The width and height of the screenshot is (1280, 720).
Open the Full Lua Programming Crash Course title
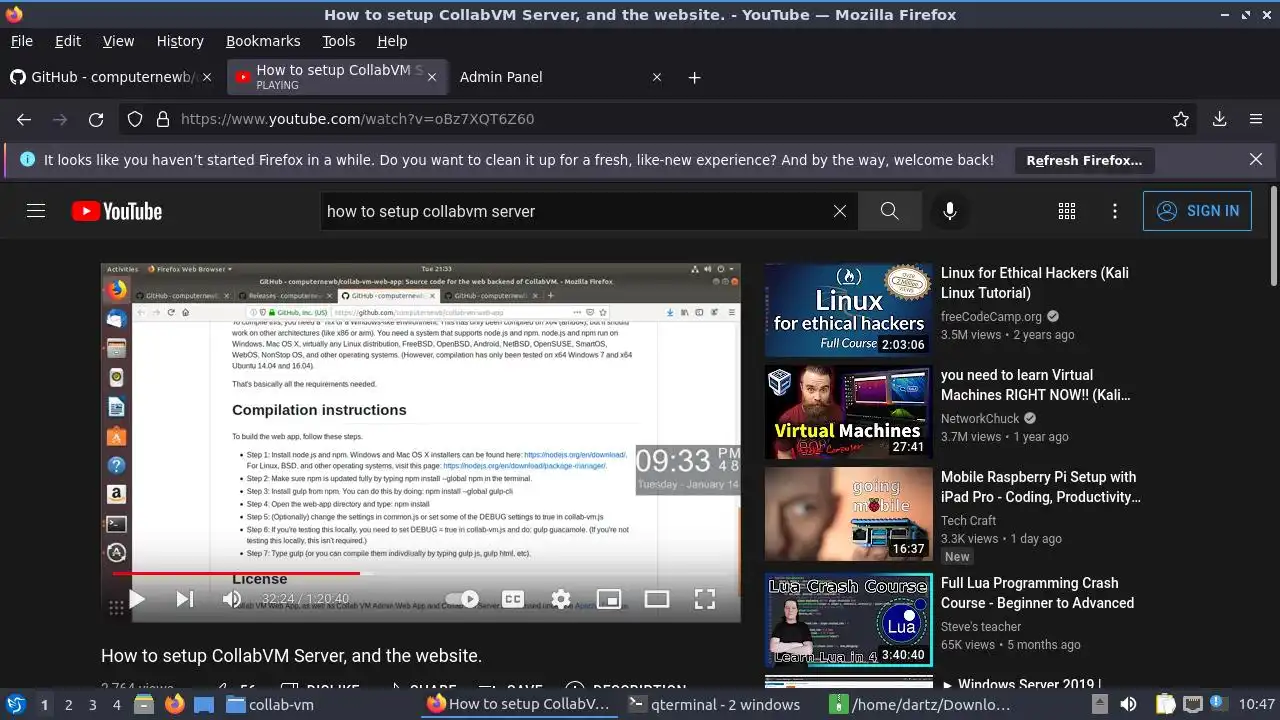[x=1037, y=593]
